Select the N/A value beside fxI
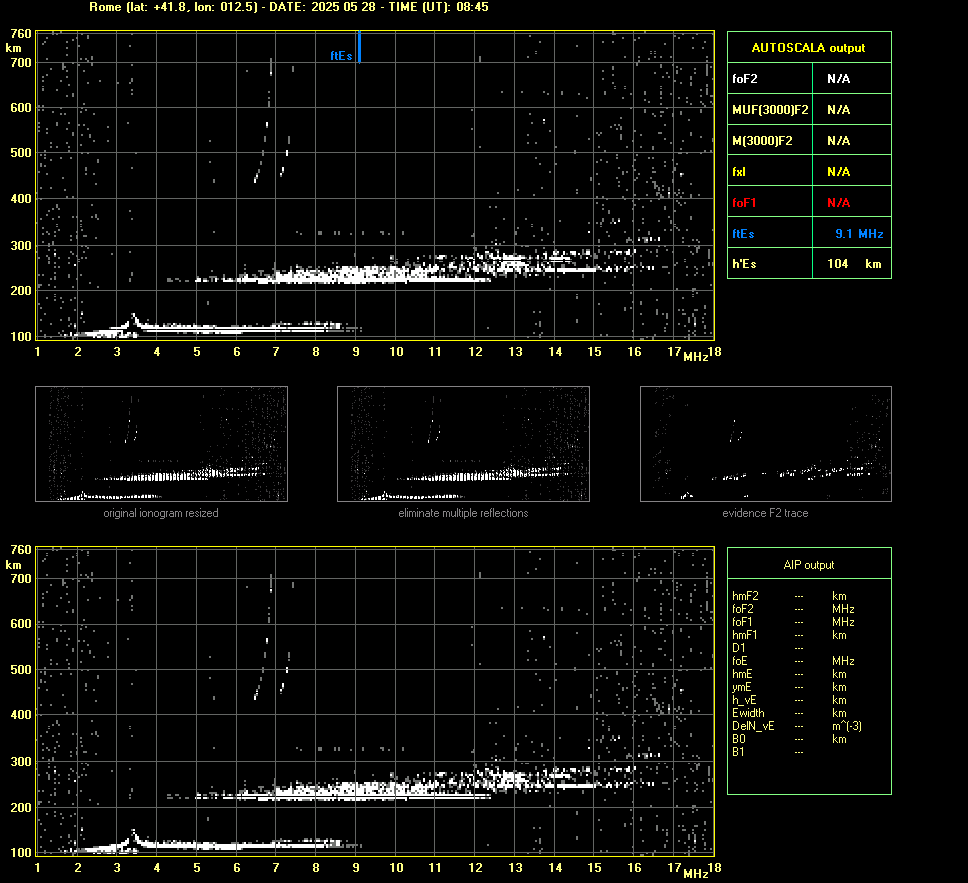 [838, 172]
